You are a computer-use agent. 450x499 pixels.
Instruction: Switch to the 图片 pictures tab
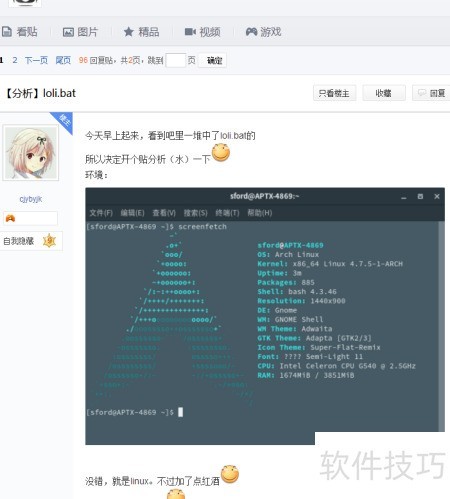(x=80, y=32)
